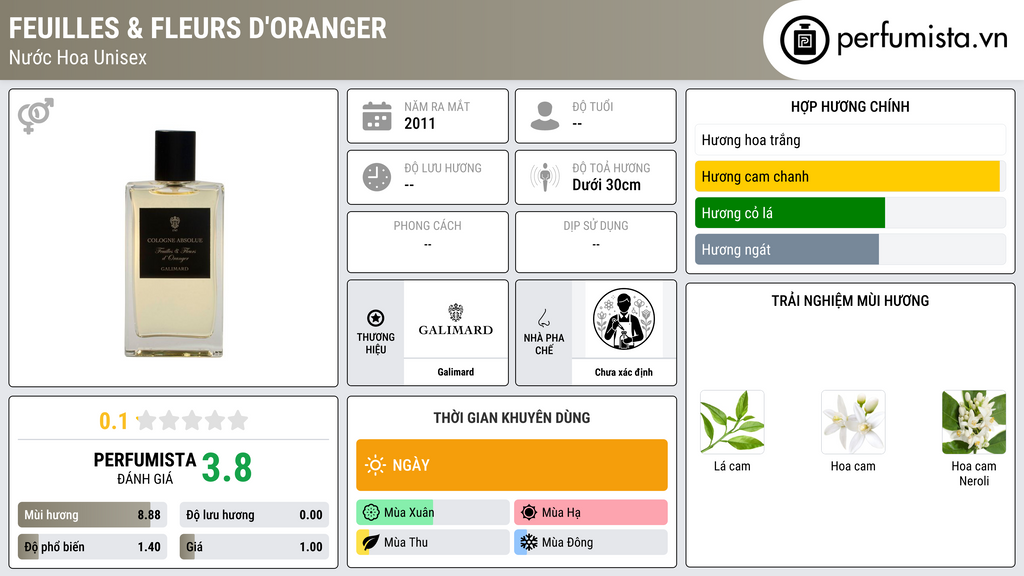The width and height of the screenshot is (1024, 576).
Task: Click the leaf icon for Mùa Thu
Action: pos(371,542)
